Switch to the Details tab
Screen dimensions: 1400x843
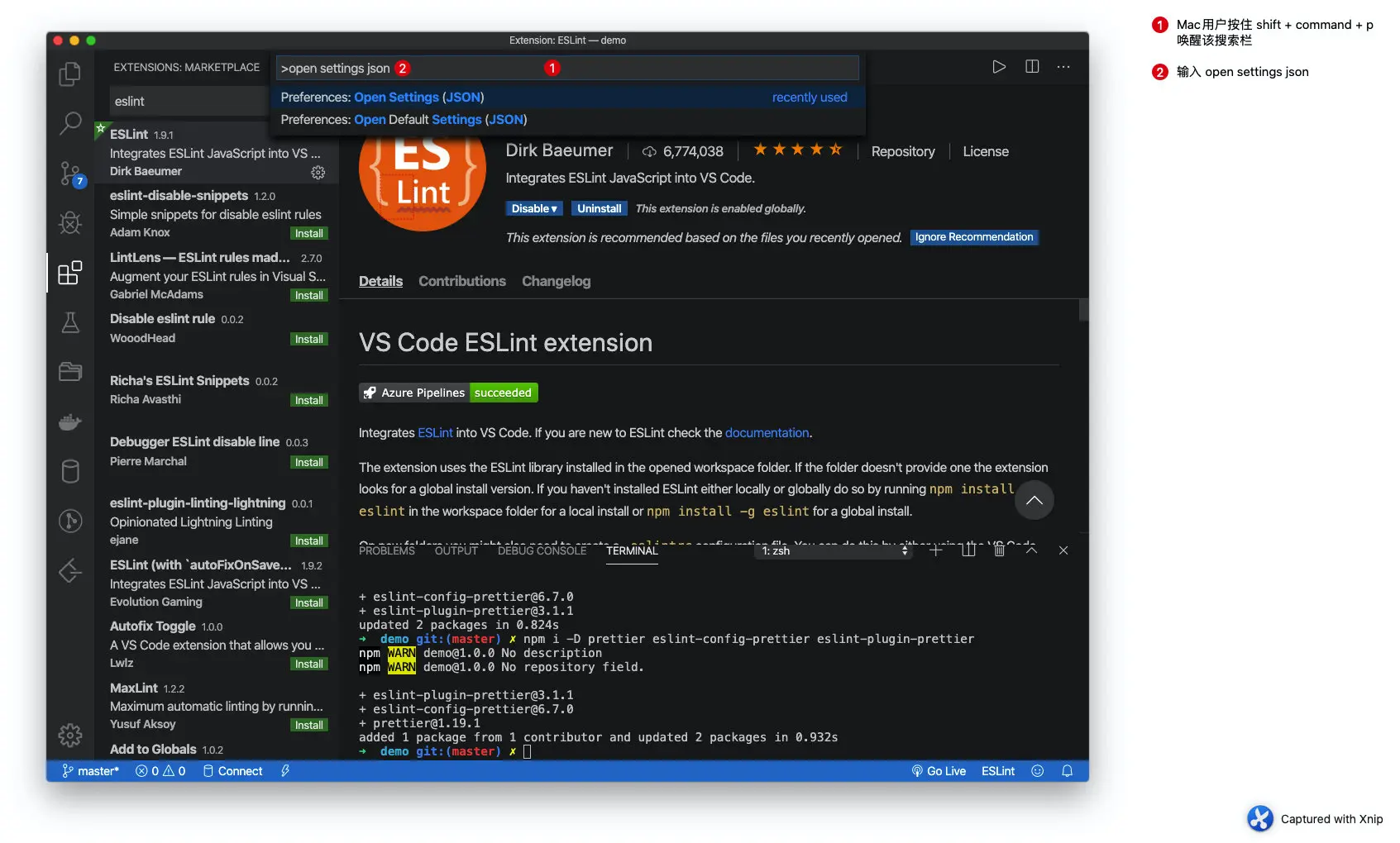(x=380, y=282)
